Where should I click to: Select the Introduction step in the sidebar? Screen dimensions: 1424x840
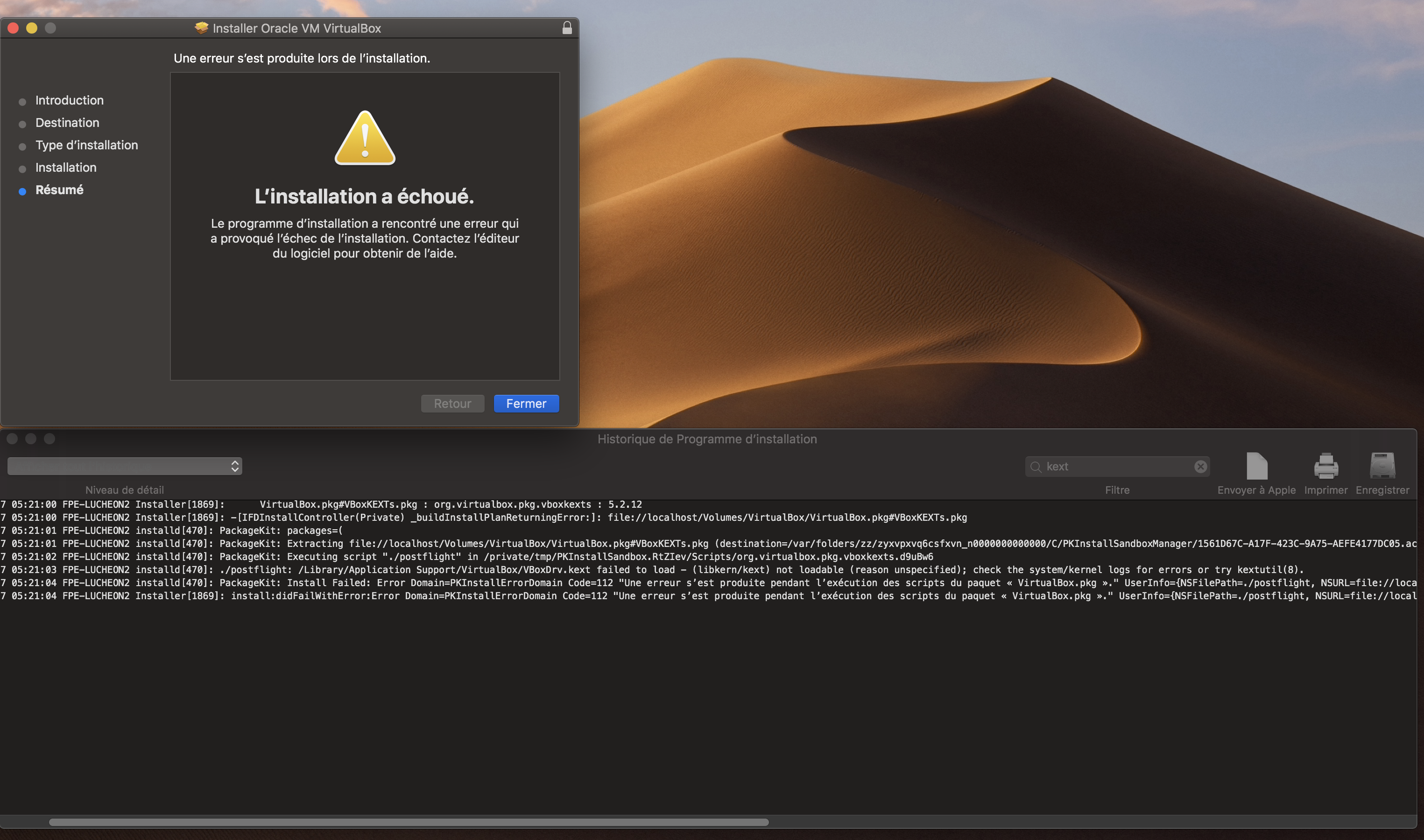coord(69,100)
